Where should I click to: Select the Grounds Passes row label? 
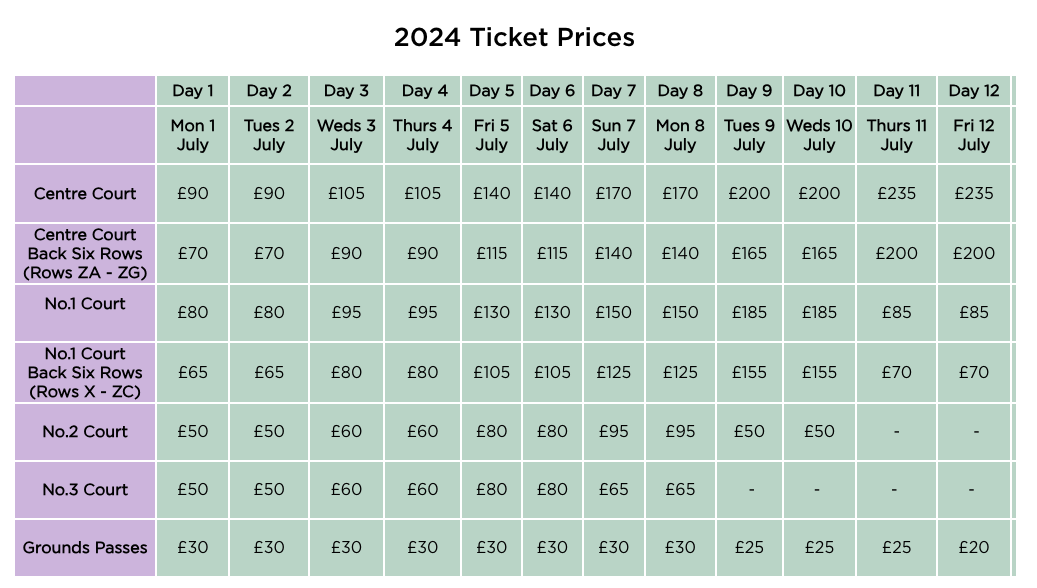[85, 548]
